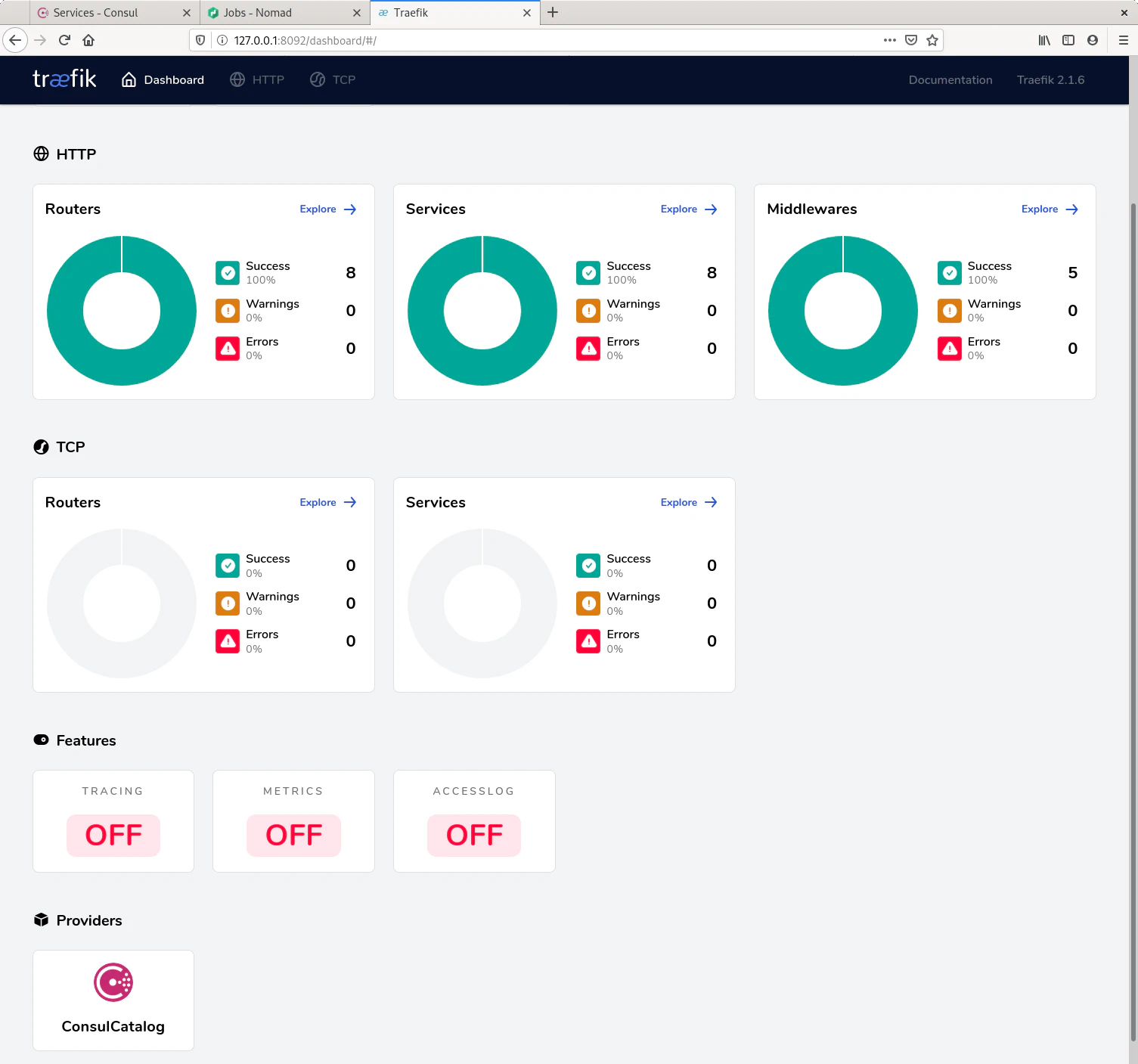Click the browser reload button
Screen dimensions: 1138x1064
[64, 40]
